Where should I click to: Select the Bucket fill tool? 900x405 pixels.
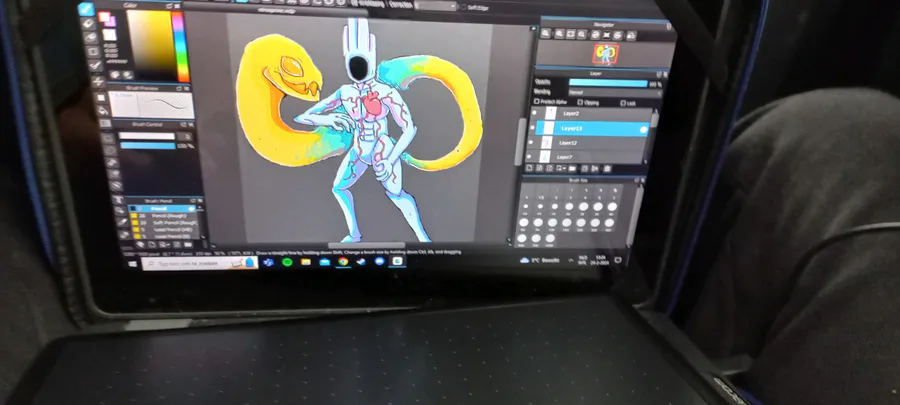[104, 110]
